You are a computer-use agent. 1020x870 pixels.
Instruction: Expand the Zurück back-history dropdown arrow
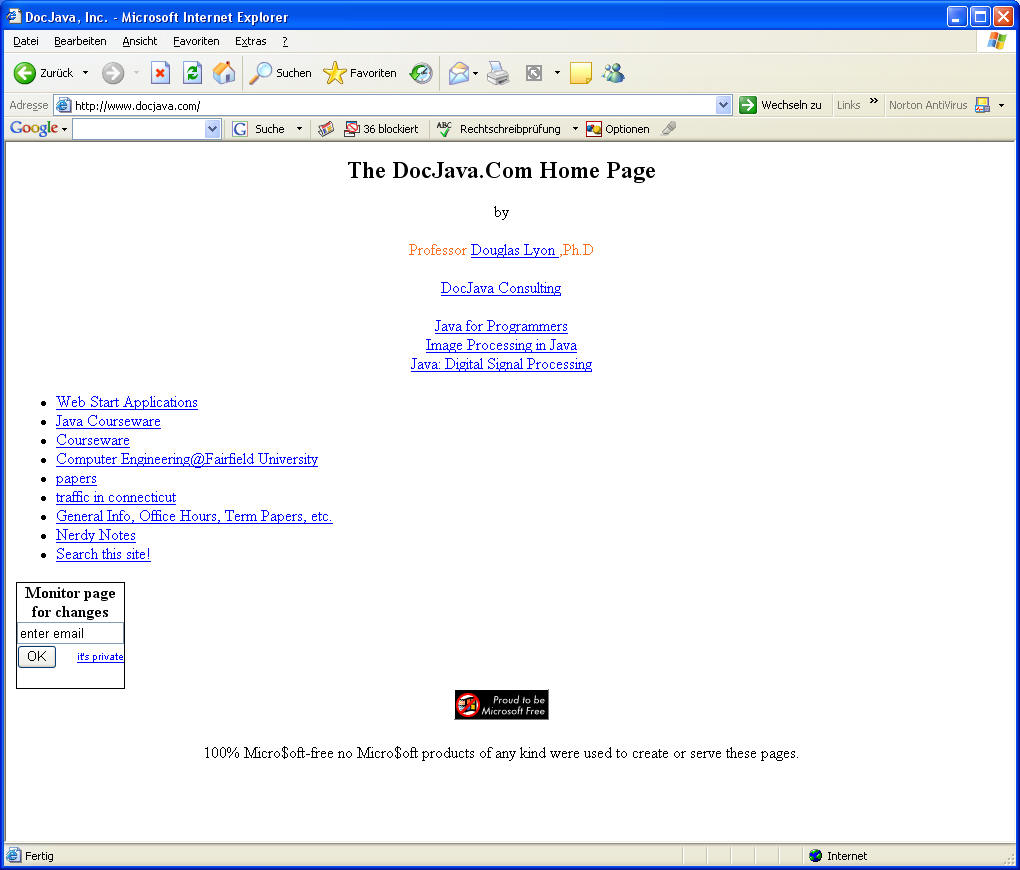pos(85,73)
